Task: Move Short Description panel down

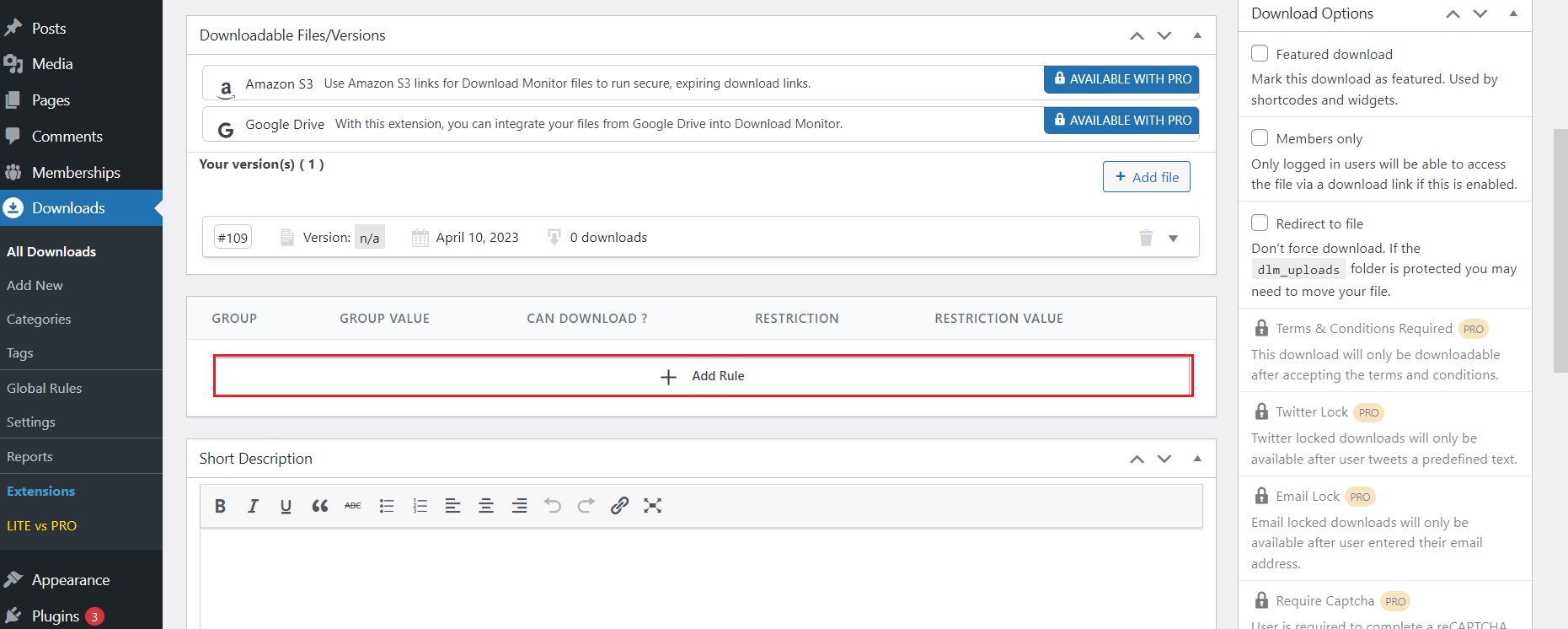Action: click(x=1164, y=459)
